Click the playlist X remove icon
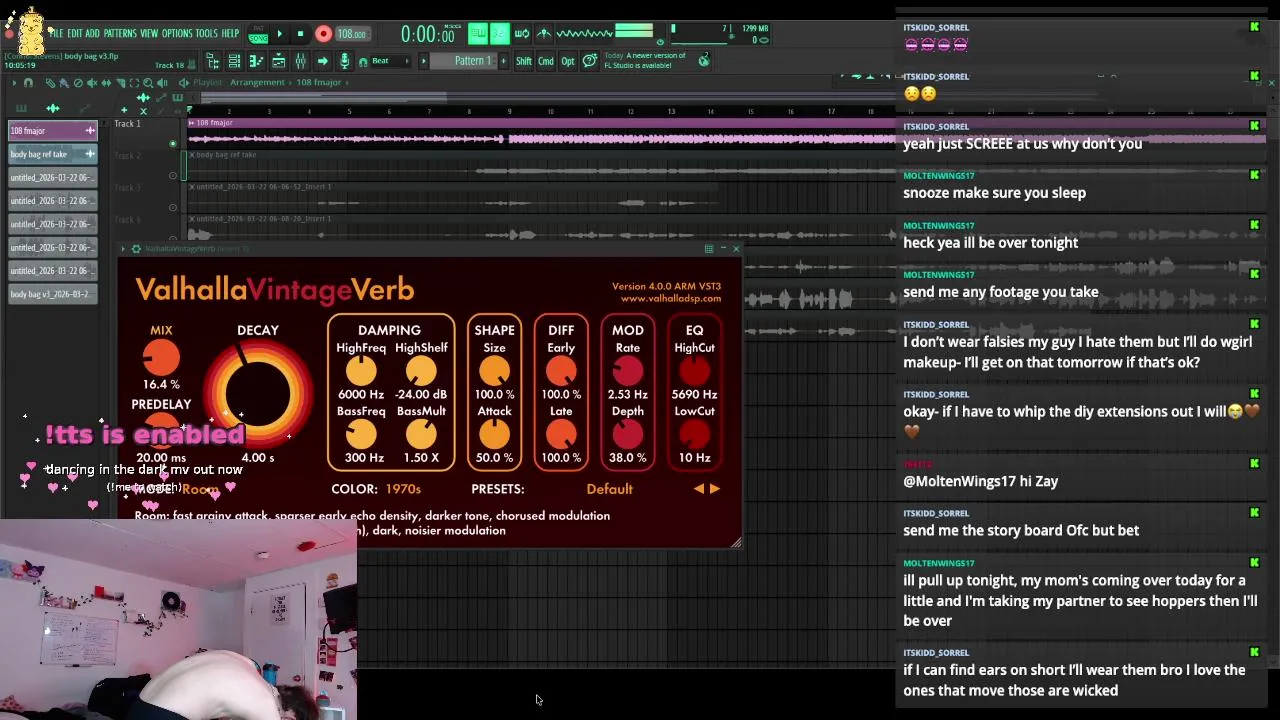Image resolution: width=1280 pixels, height=720 pixels. click(143, 110)
